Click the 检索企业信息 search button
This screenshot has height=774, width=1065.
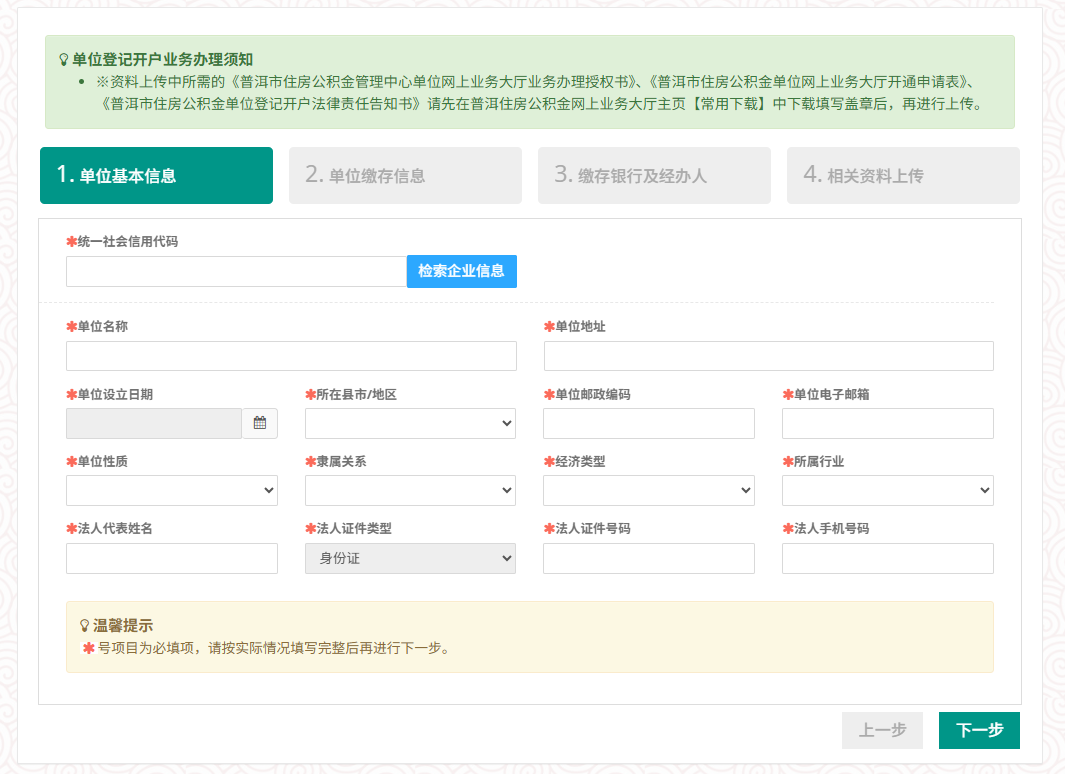[461, 271]
